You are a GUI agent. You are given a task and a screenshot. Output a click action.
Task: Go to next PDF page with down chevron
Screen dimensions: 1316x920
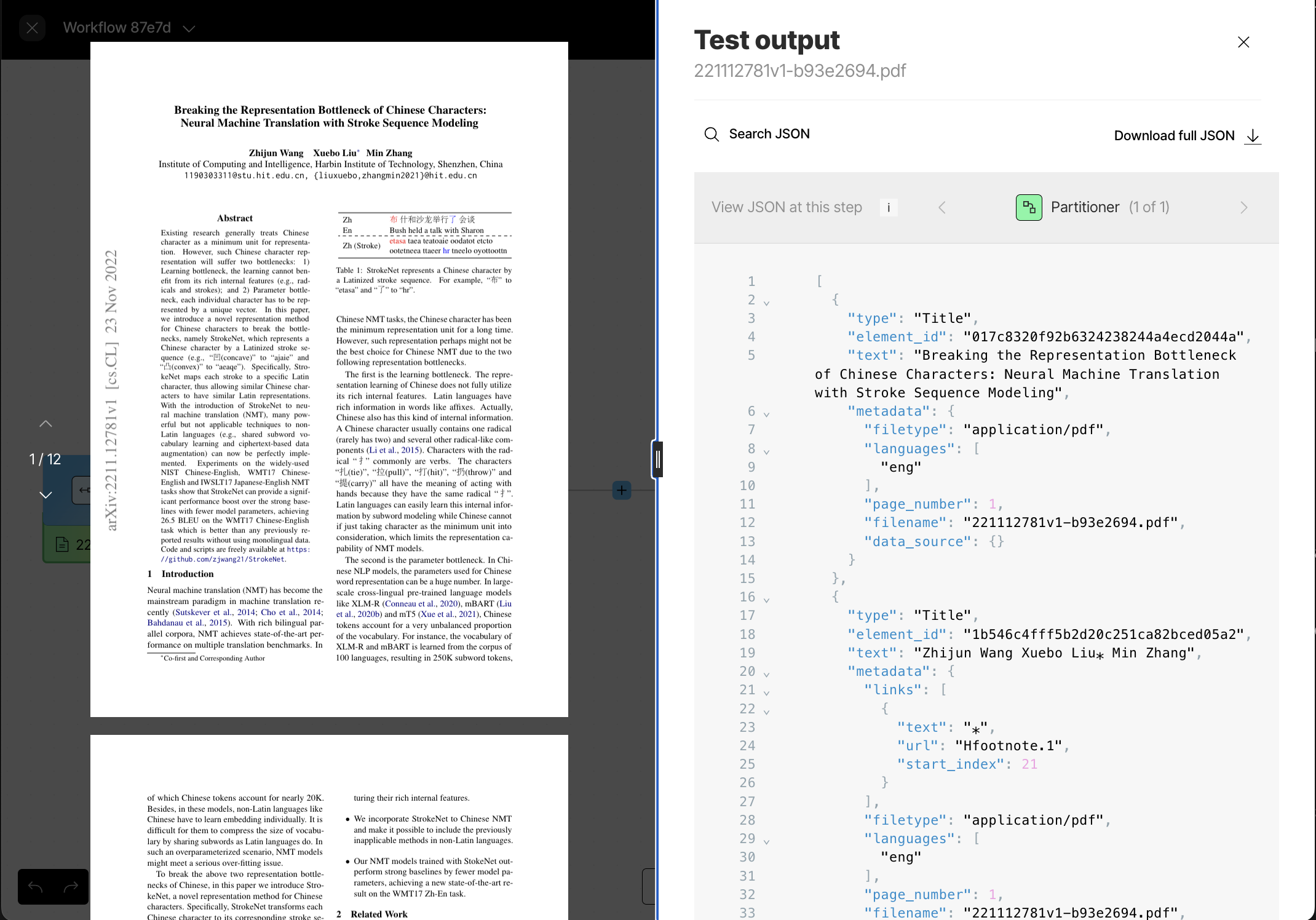pos(46,494)
